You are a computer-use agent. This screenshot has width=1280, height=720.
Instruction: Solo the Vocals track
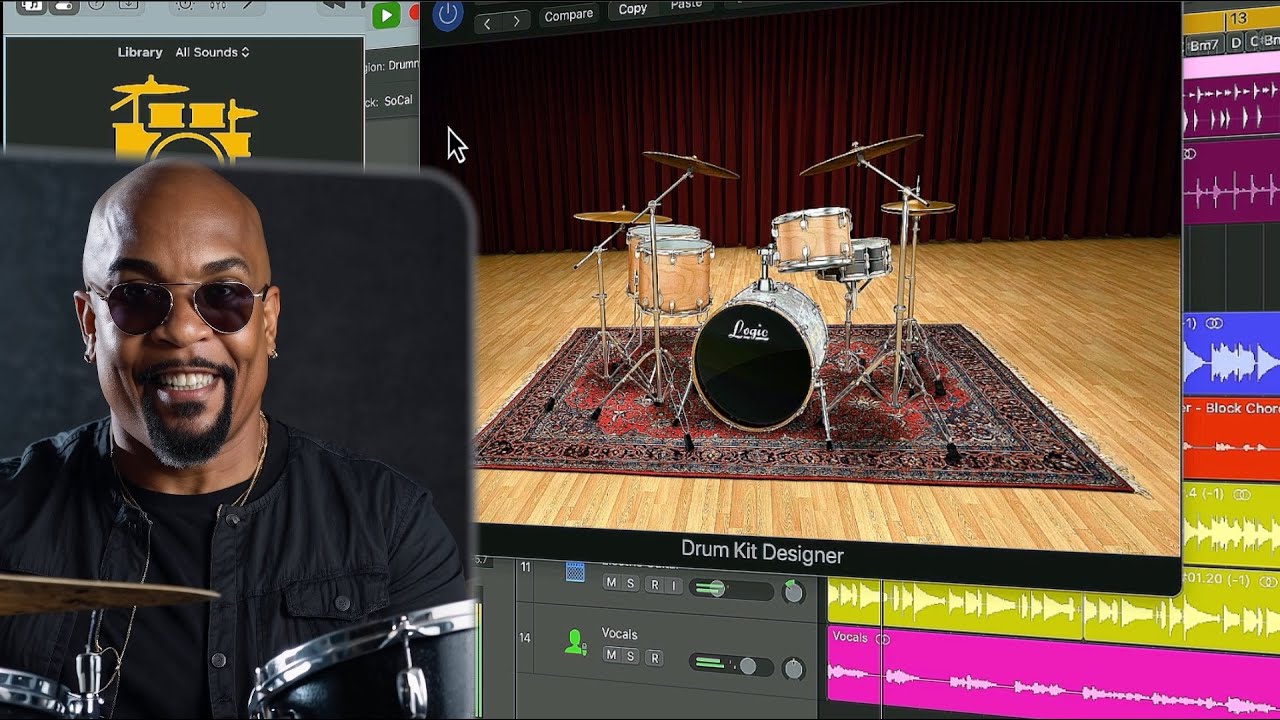point(630,657)
